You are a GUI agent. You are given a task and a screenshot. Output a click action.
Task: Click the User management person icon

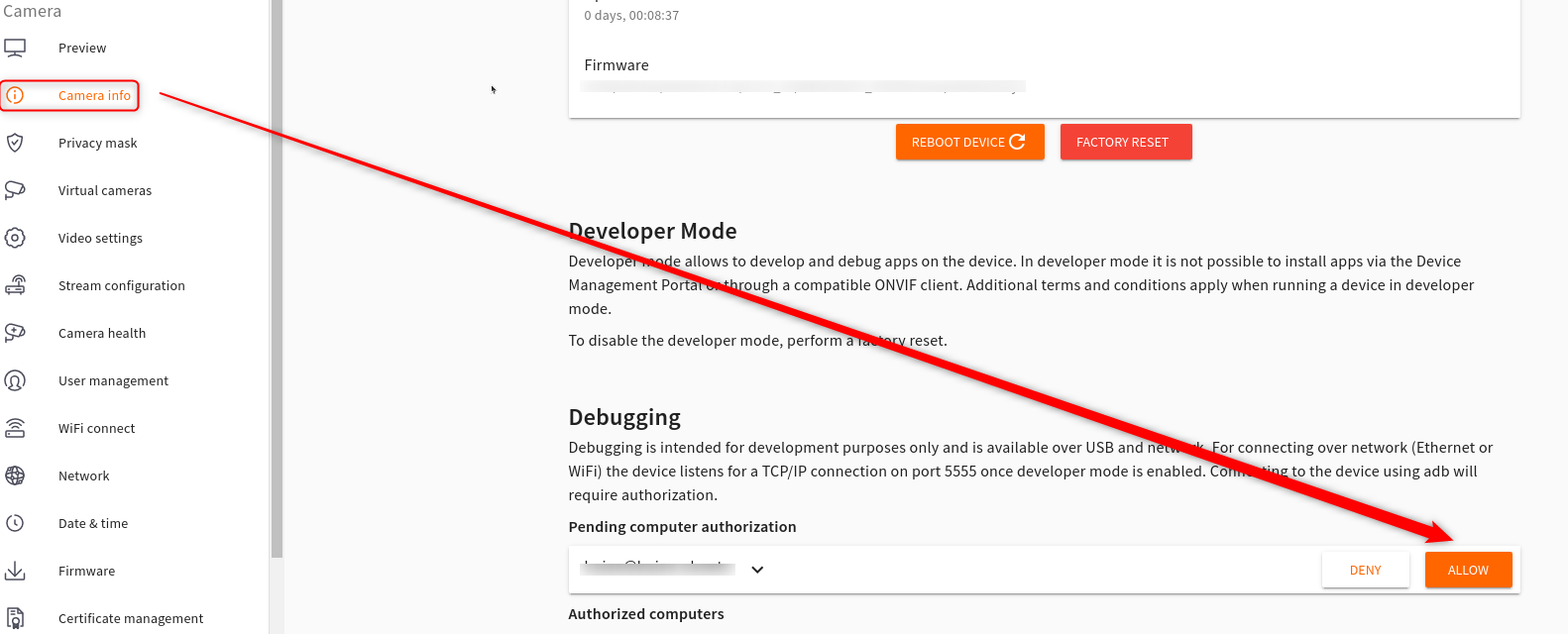(15, 380)
